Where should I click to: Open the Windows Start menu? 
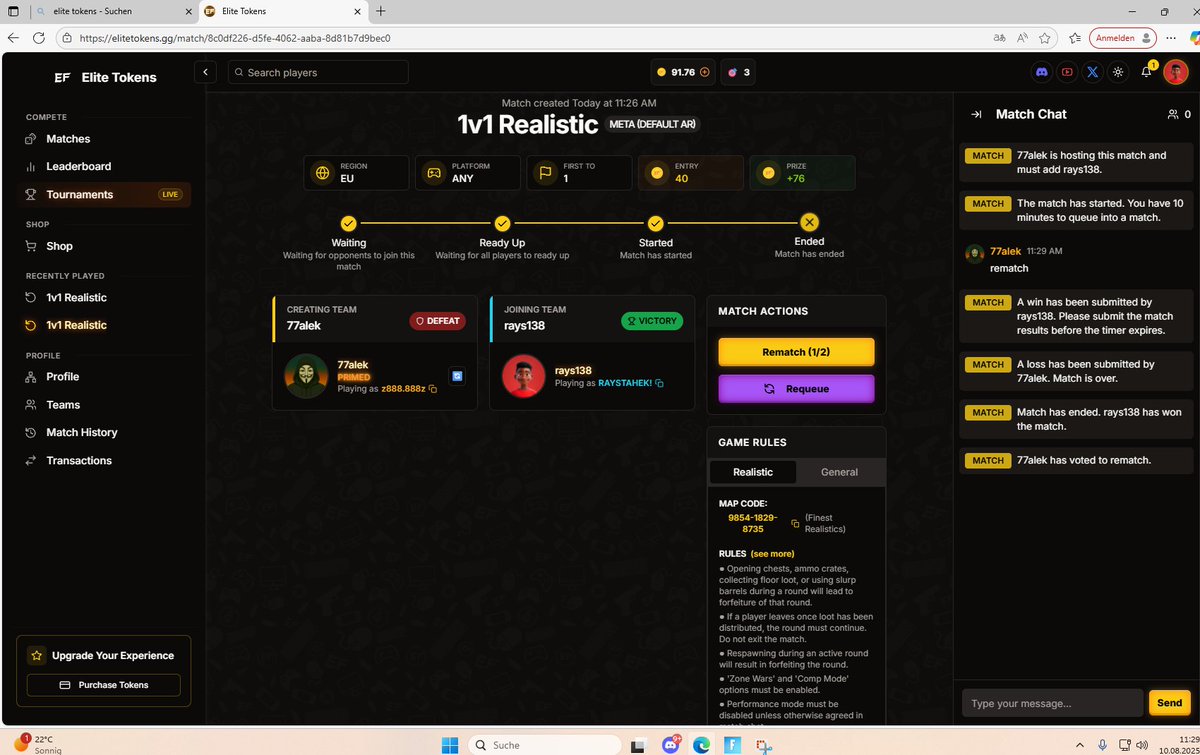click(x=449, y=744)
